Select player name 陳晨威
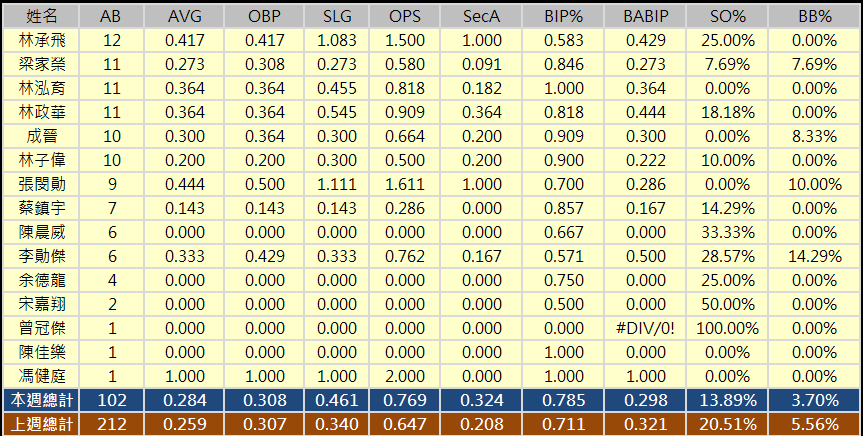 tap(42, 232)
